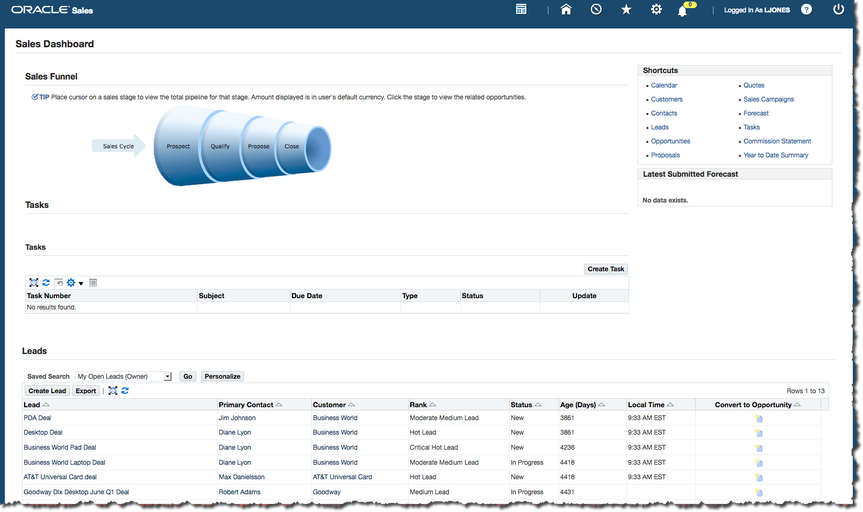This screenshot has width=863, height=512.
Task: Click the Qualify stage of funnel
Action: 220,146
